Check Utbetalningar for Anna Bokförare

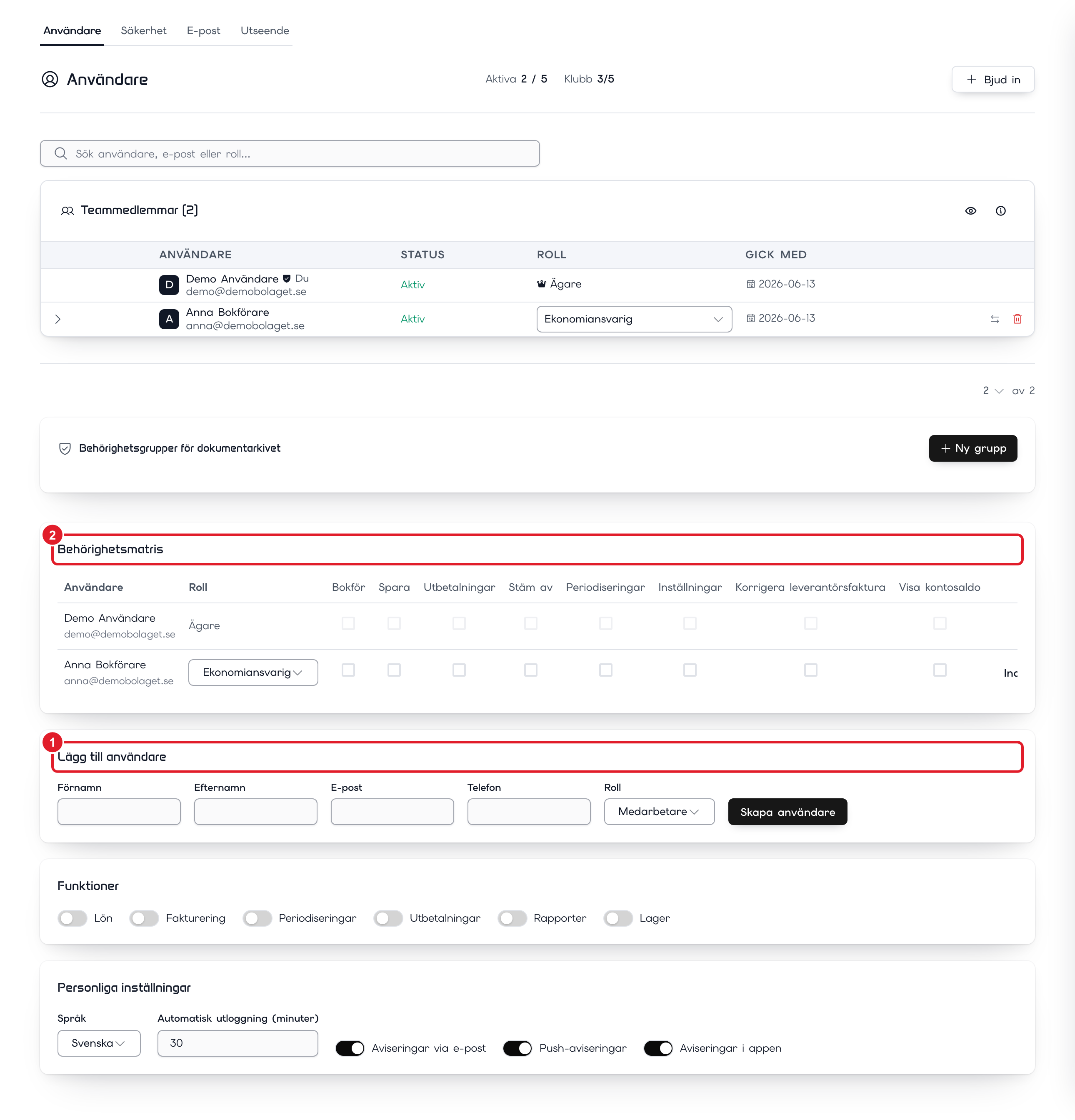[x=459, y=670]
